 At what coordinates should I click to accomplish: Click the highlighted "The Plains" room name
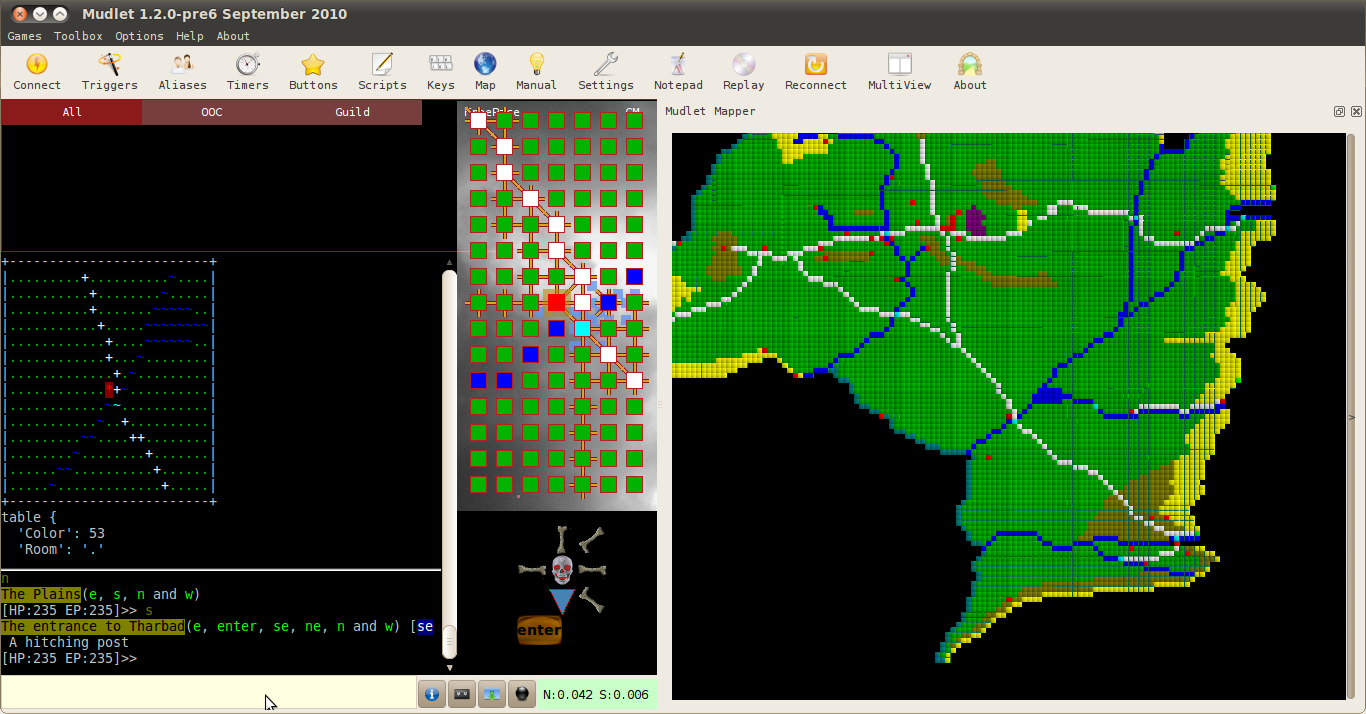pos(41,594)
